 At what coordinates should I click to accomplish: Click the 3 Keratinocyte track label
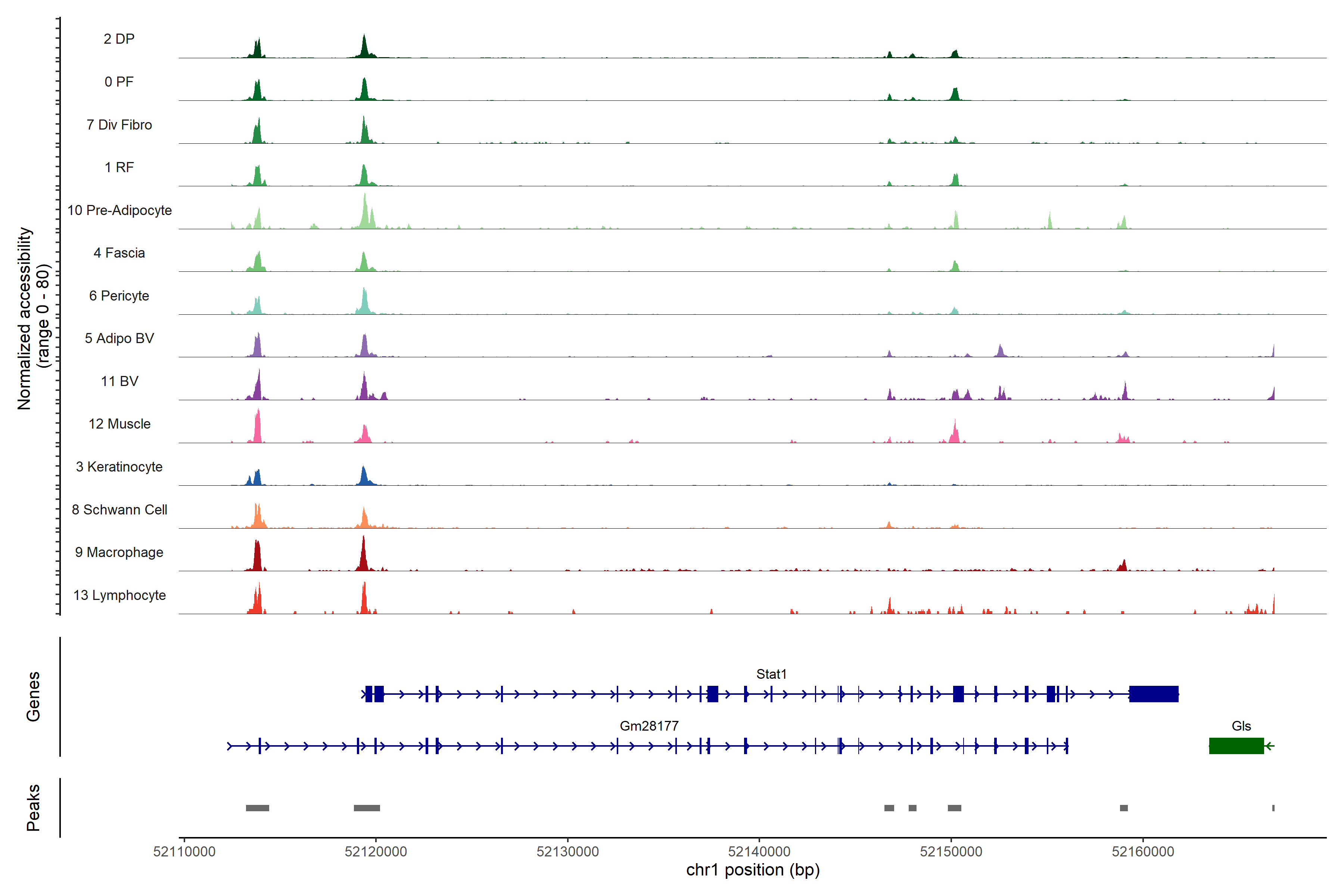[x=119, y=467]
